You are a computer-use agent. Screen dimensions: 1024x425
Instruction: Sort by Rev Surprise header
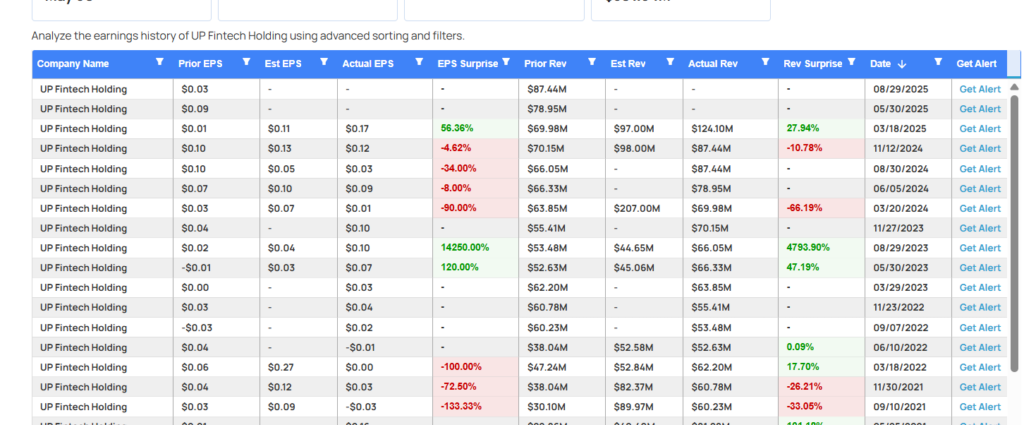[813, 64]
